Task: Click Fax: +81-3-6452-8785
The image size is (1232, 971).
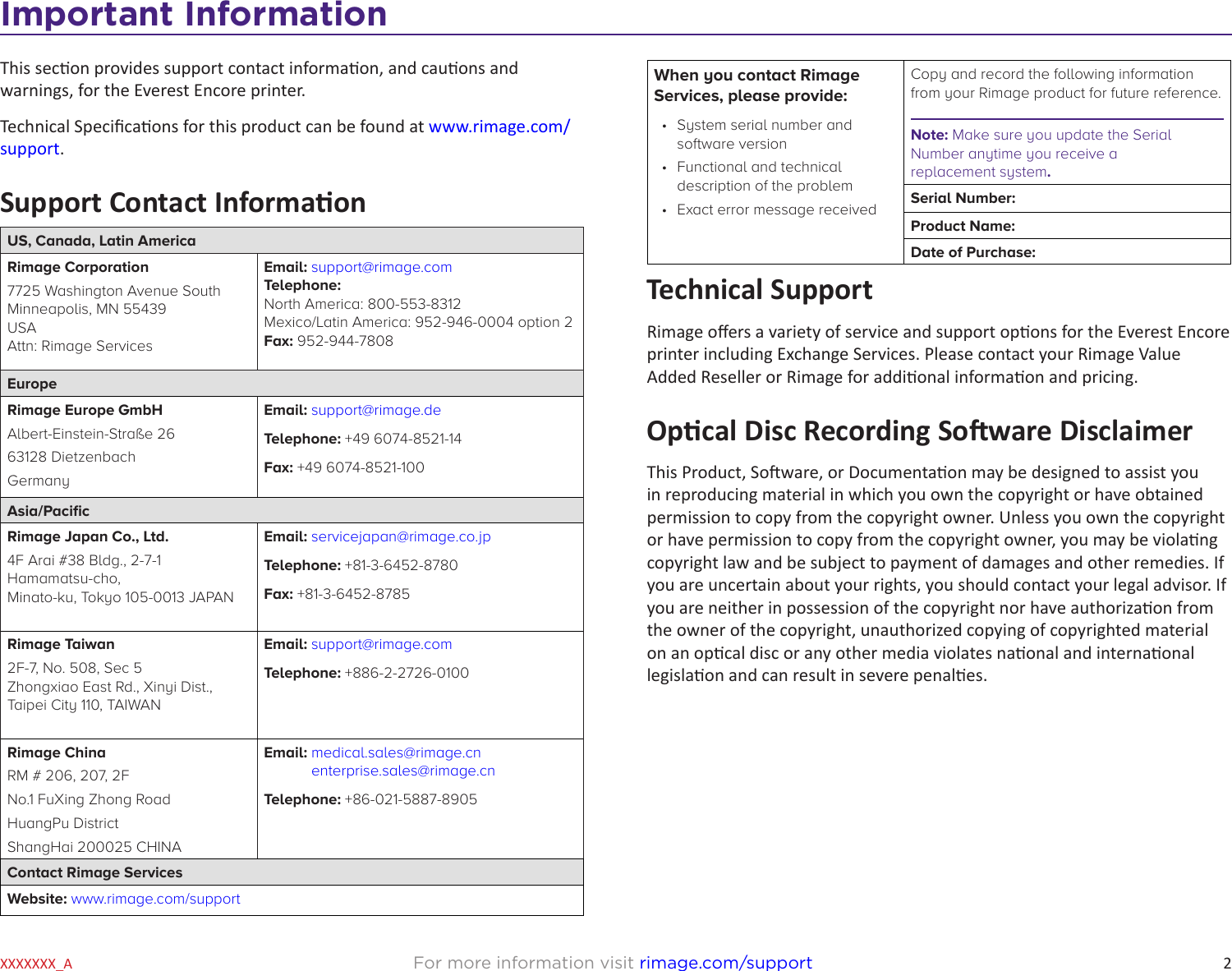Action: 337,594
